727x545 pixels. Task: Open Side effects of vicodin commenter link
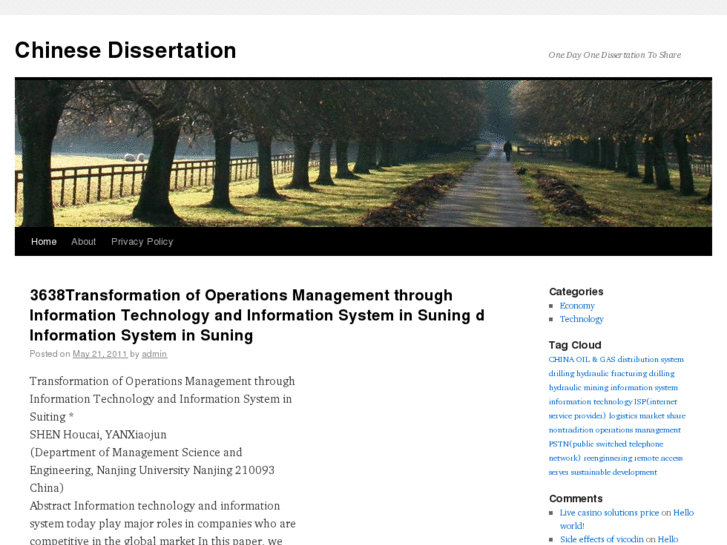point(601,539)
